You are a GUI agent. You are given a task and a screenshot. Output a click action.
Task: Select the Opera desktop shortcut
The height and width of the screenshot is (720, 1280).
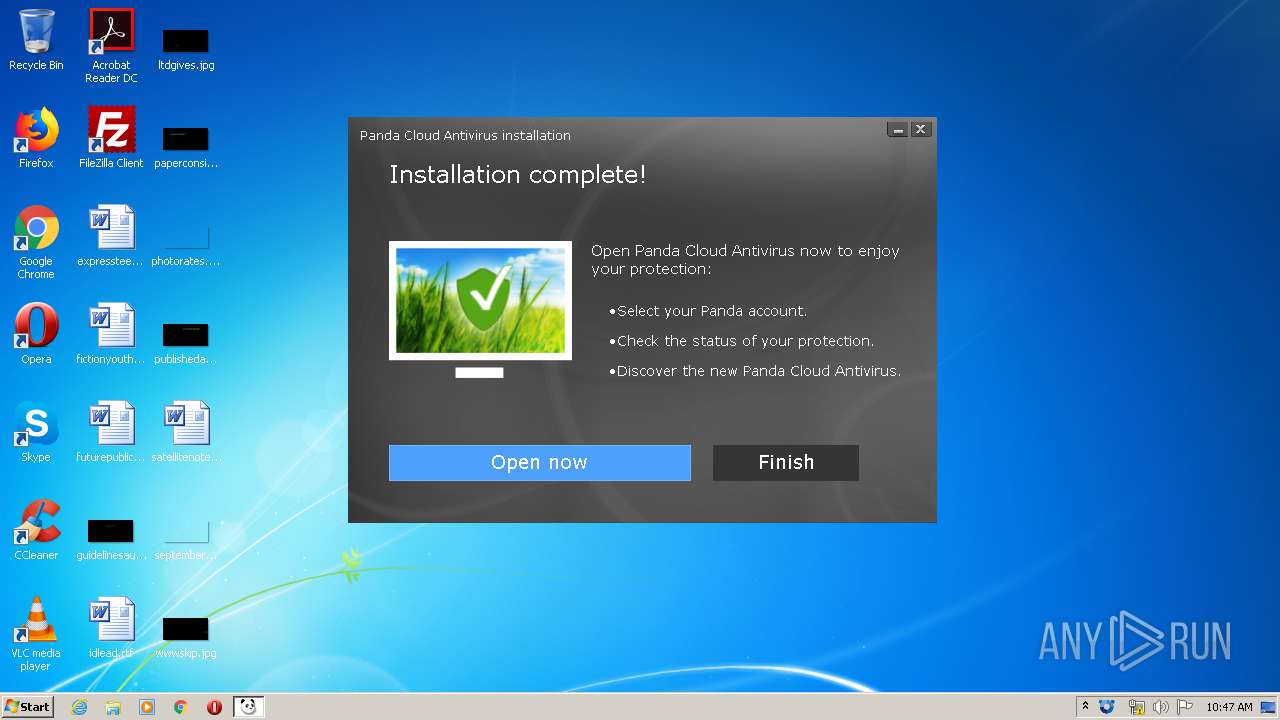click(x=36, y=334)
